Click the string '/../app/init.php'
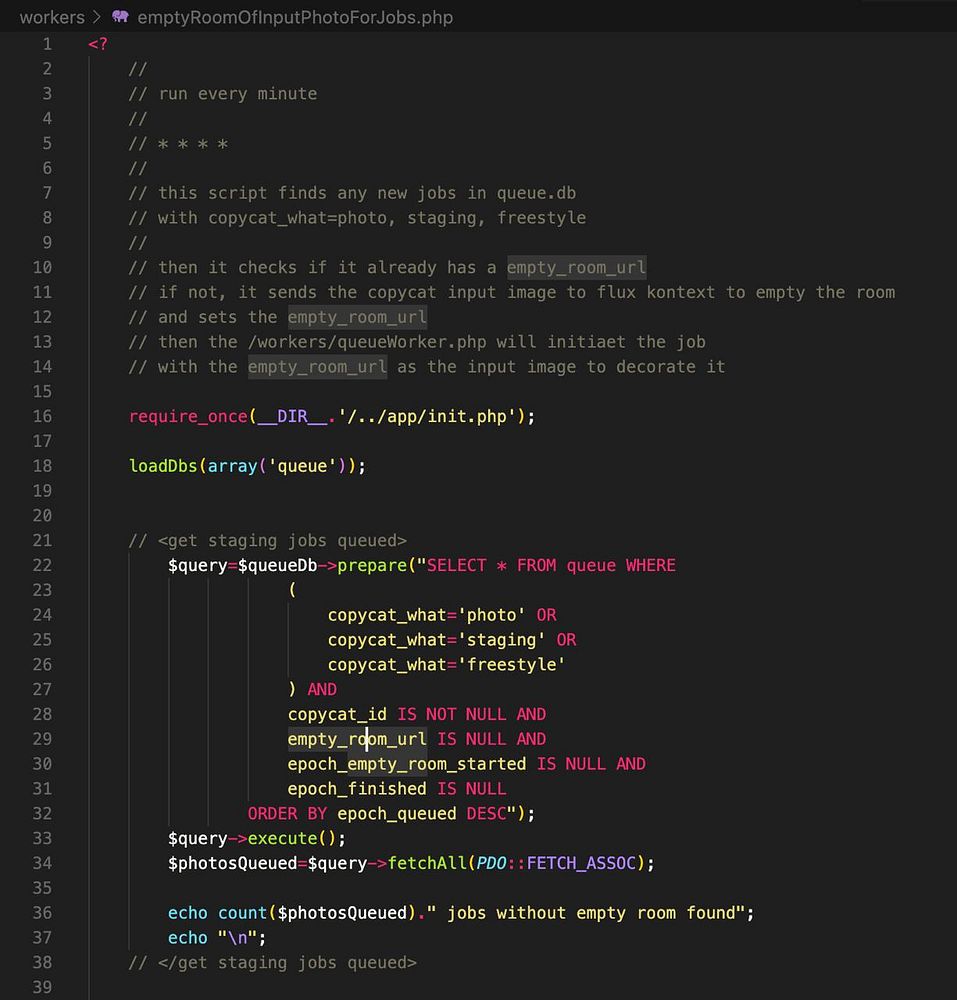The width and height of the screenshot is (957, 1000). point(427,416)
